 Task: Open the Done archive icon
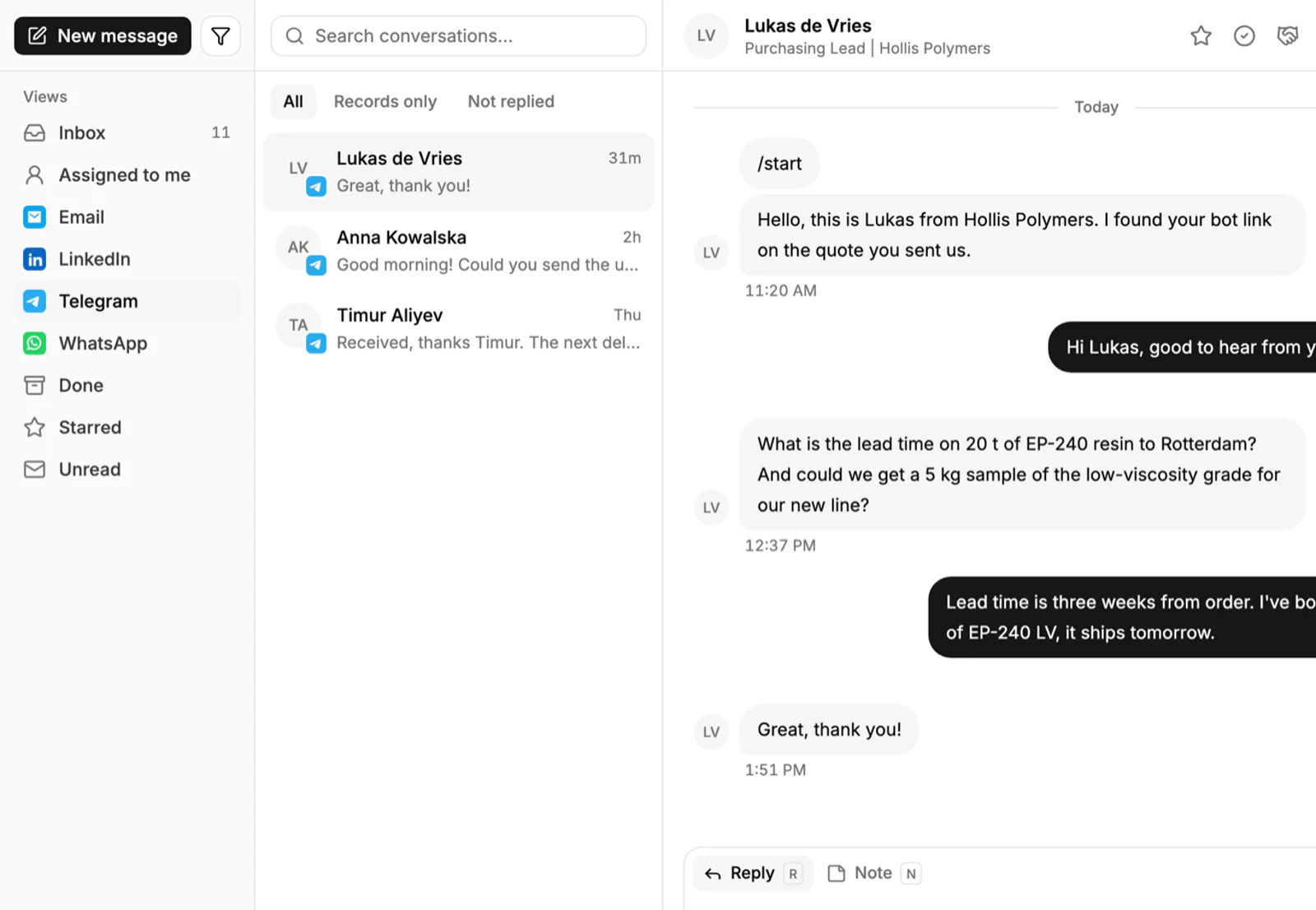tap(35, 385)
